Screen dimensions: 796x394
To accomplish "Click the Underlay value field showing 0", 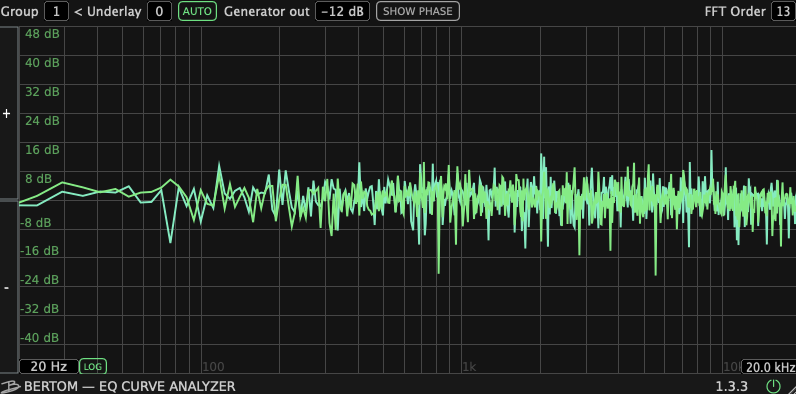I will [x=159, y=11].
